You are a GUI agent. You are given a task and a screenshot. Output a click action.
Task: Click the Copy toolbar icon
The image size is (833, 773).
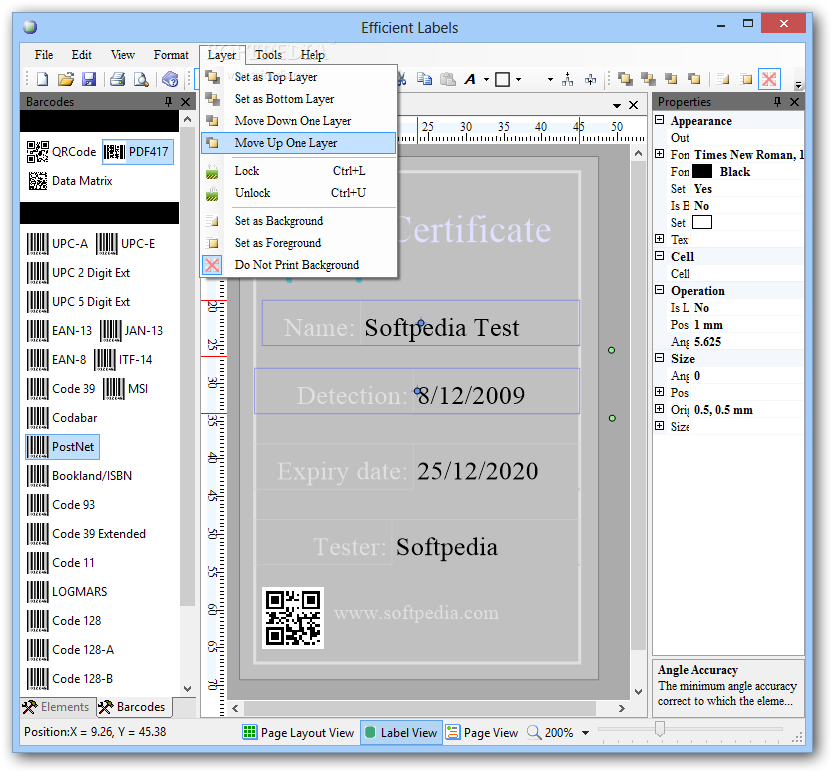coord(424,79)
